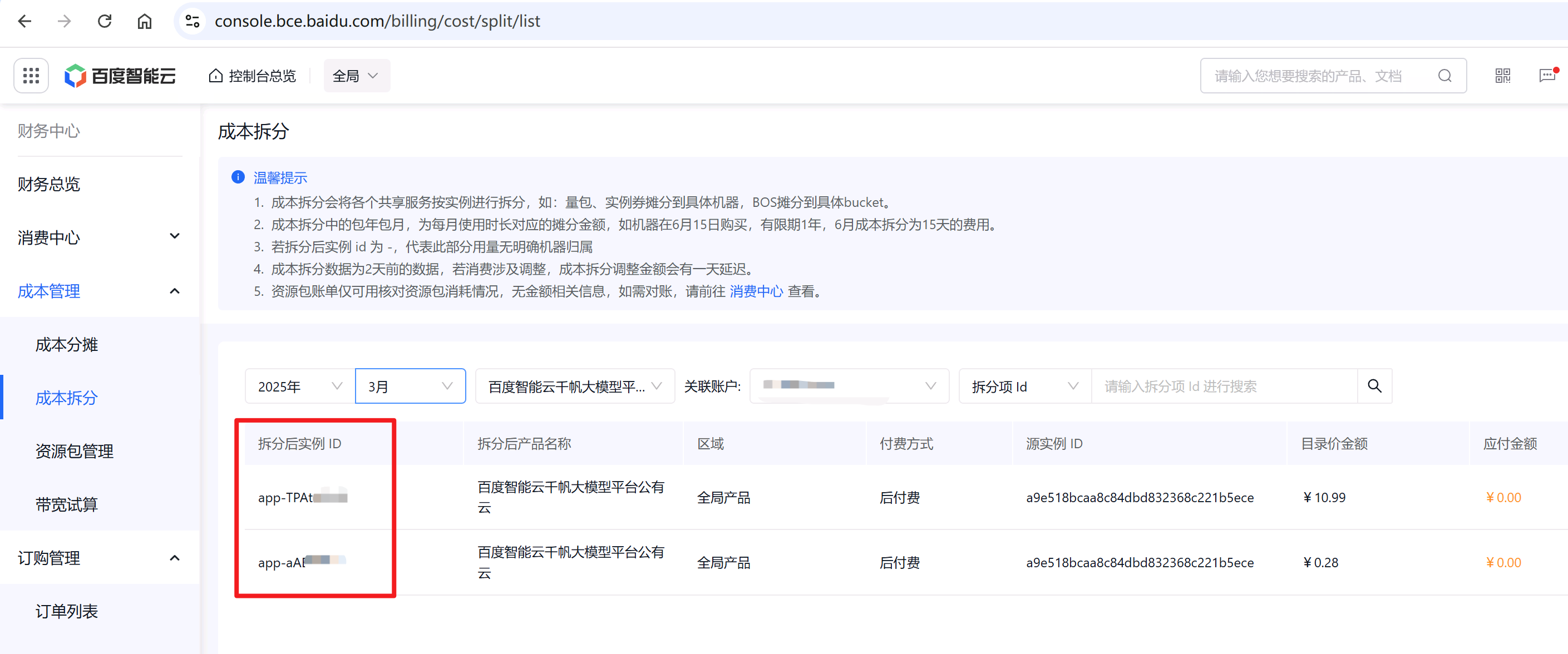Viewport: 1568px width, 654px height.
Task: Click the search button for 拆分项 Id
Action: coord(1374,386)
